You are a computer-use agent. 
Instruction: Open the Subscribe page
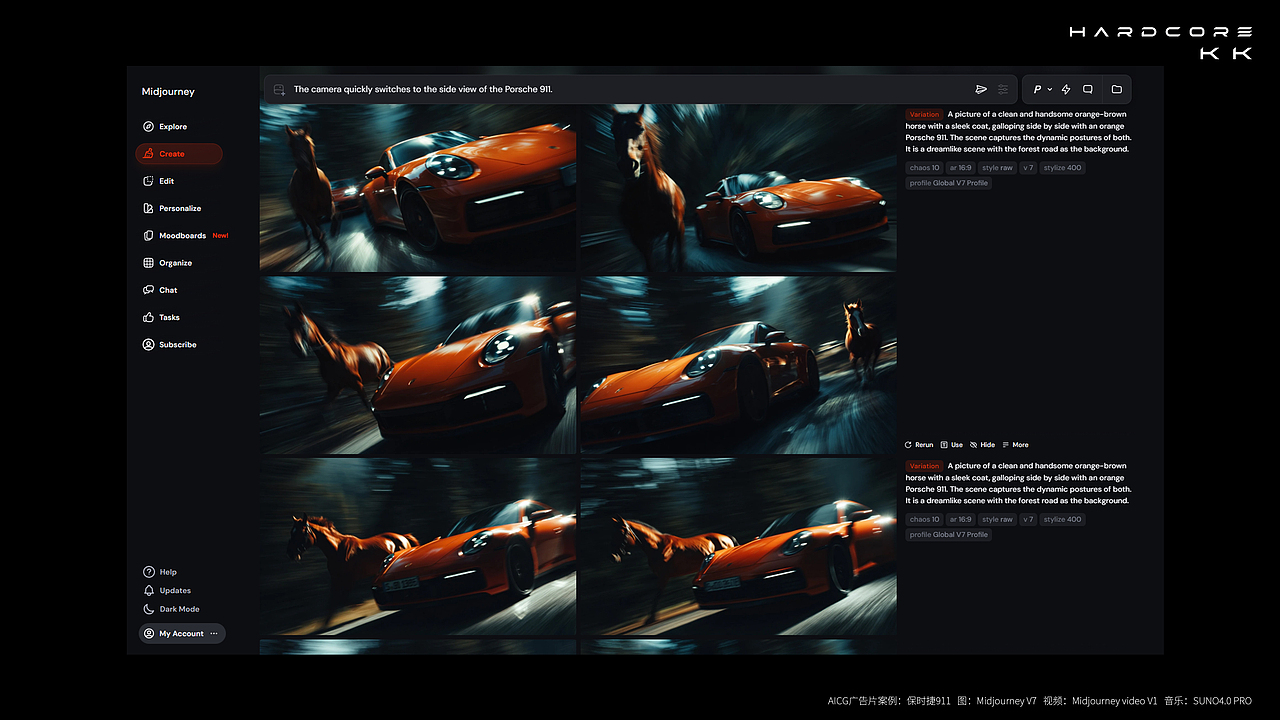169,345
